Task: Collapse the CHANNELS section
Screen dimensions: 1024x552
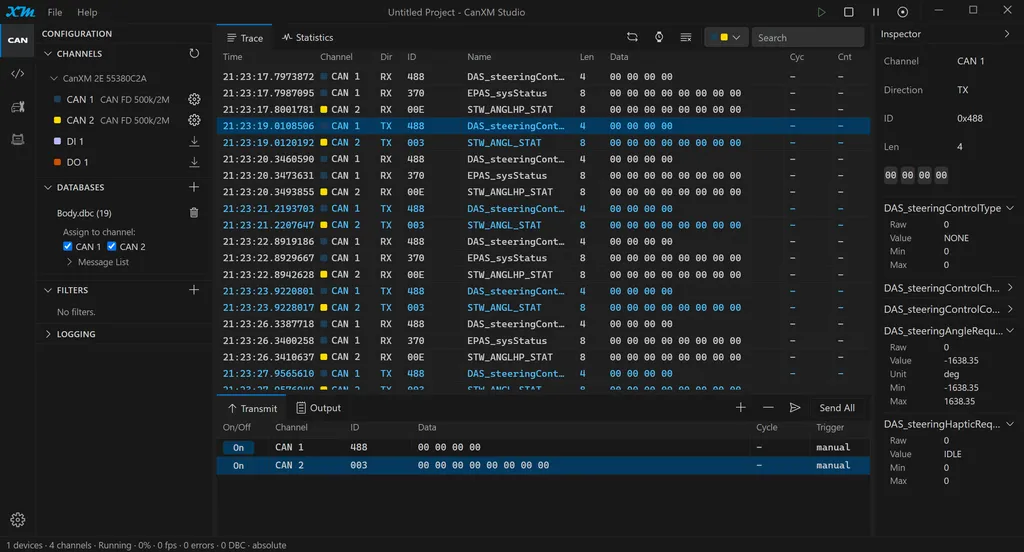Action: [x=48, y=54]
